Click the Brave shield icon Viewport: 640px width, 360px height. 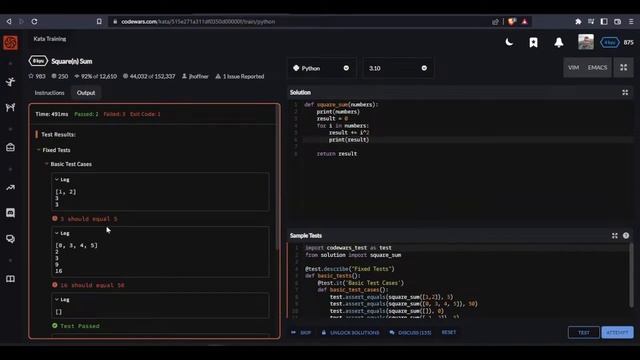click(x=512, y=21)
